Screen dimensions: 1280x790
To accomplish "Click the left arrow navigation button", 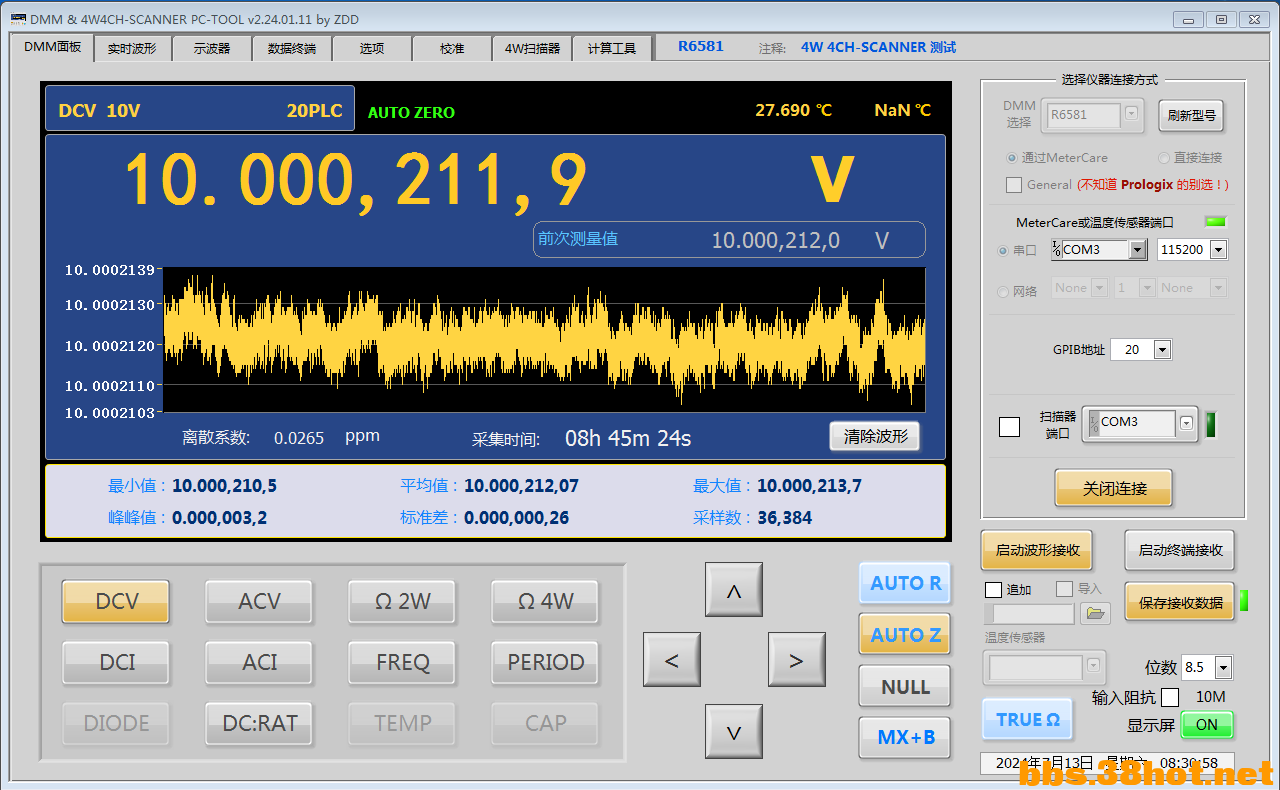I will coord(671,659).
